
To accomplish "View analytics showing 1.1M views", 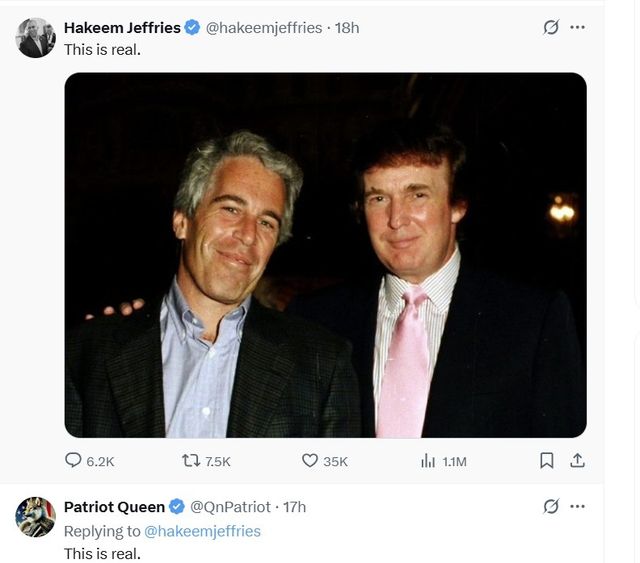I will click(428, 461).
